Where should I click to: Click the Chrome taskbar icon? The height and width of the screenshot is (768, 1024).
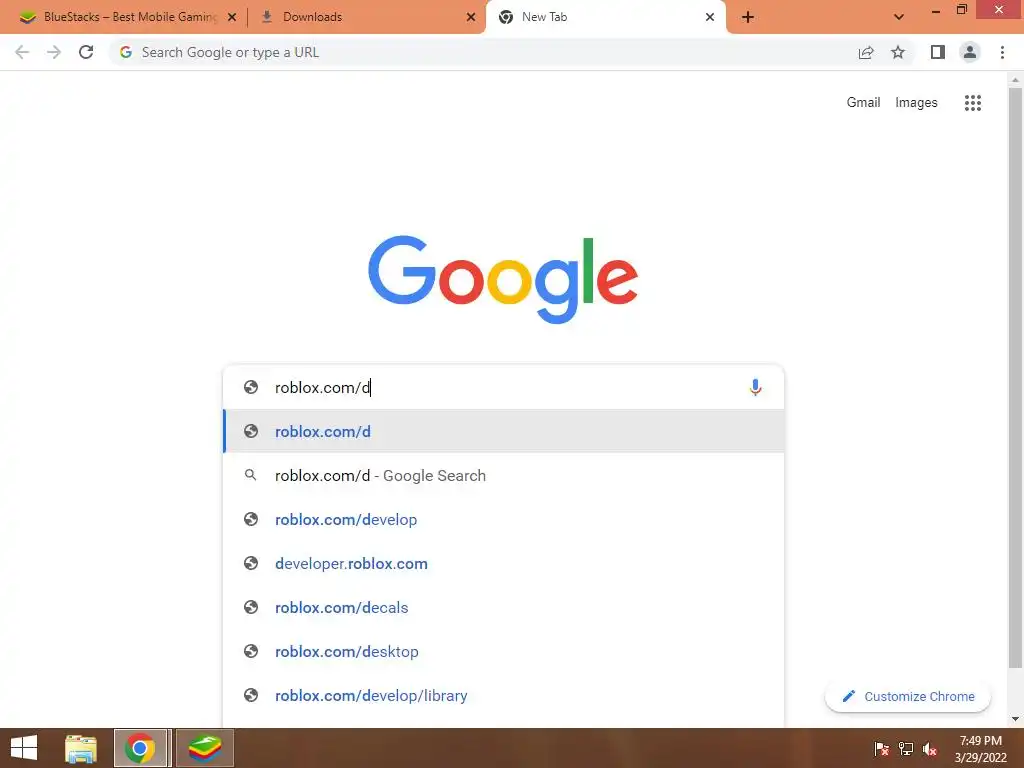pos(140,748)
